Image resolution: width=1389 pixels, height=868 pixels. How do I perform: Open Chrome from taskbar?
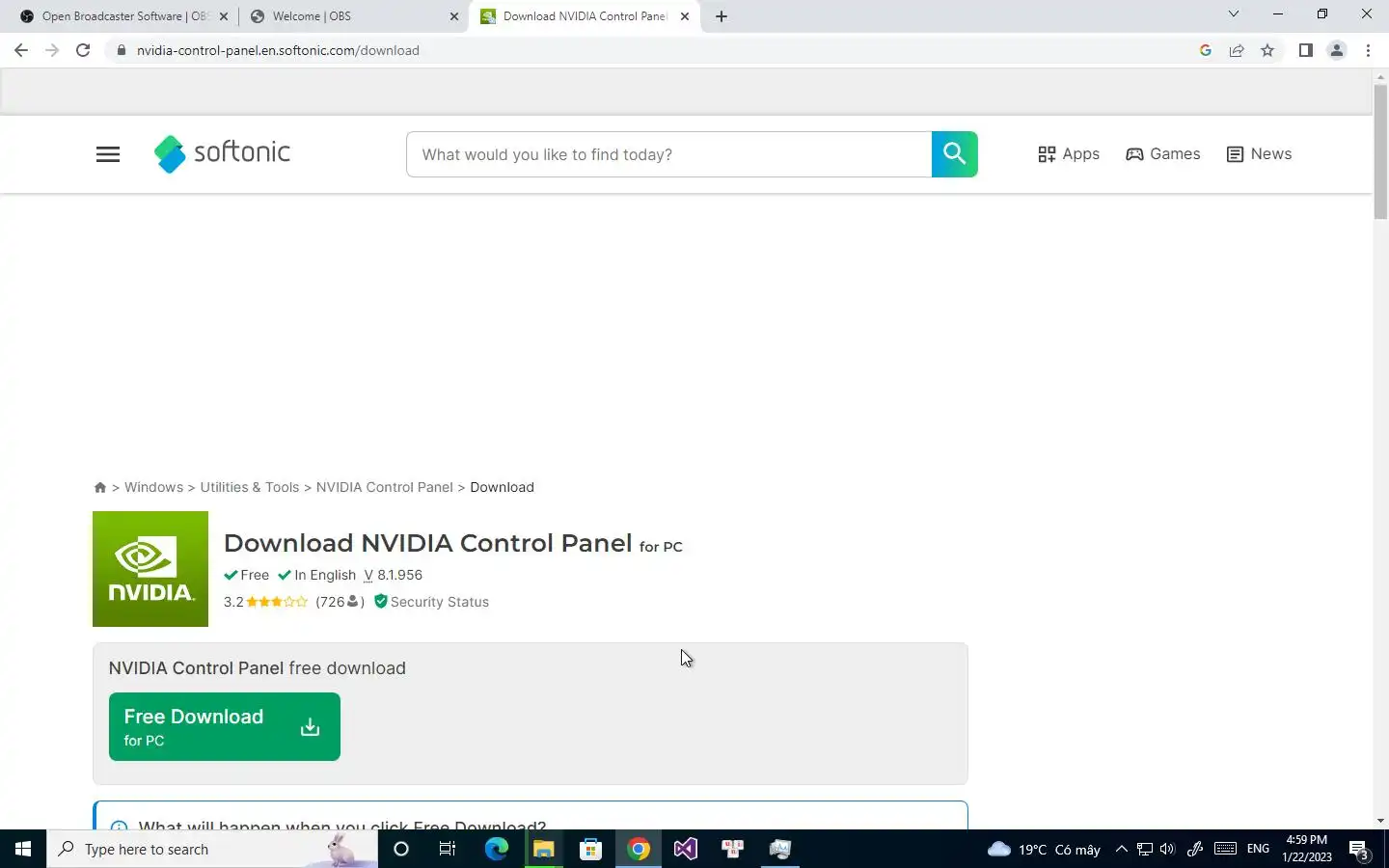639,849
